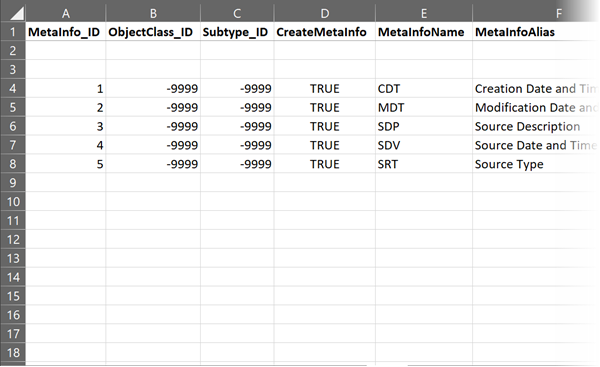Select row 7 header
This screenshot has height=367, width=600.
pos(13,145)
